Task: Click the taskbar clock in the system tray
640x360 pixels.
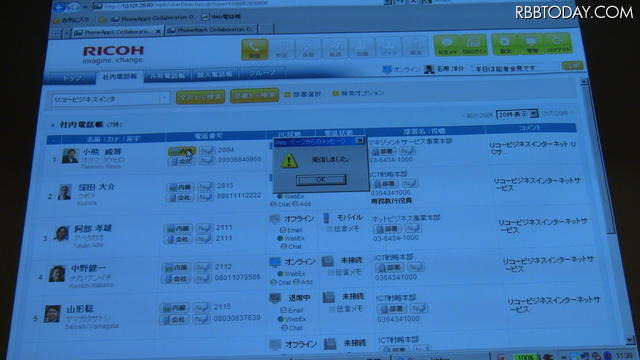Action: point(624,356)
